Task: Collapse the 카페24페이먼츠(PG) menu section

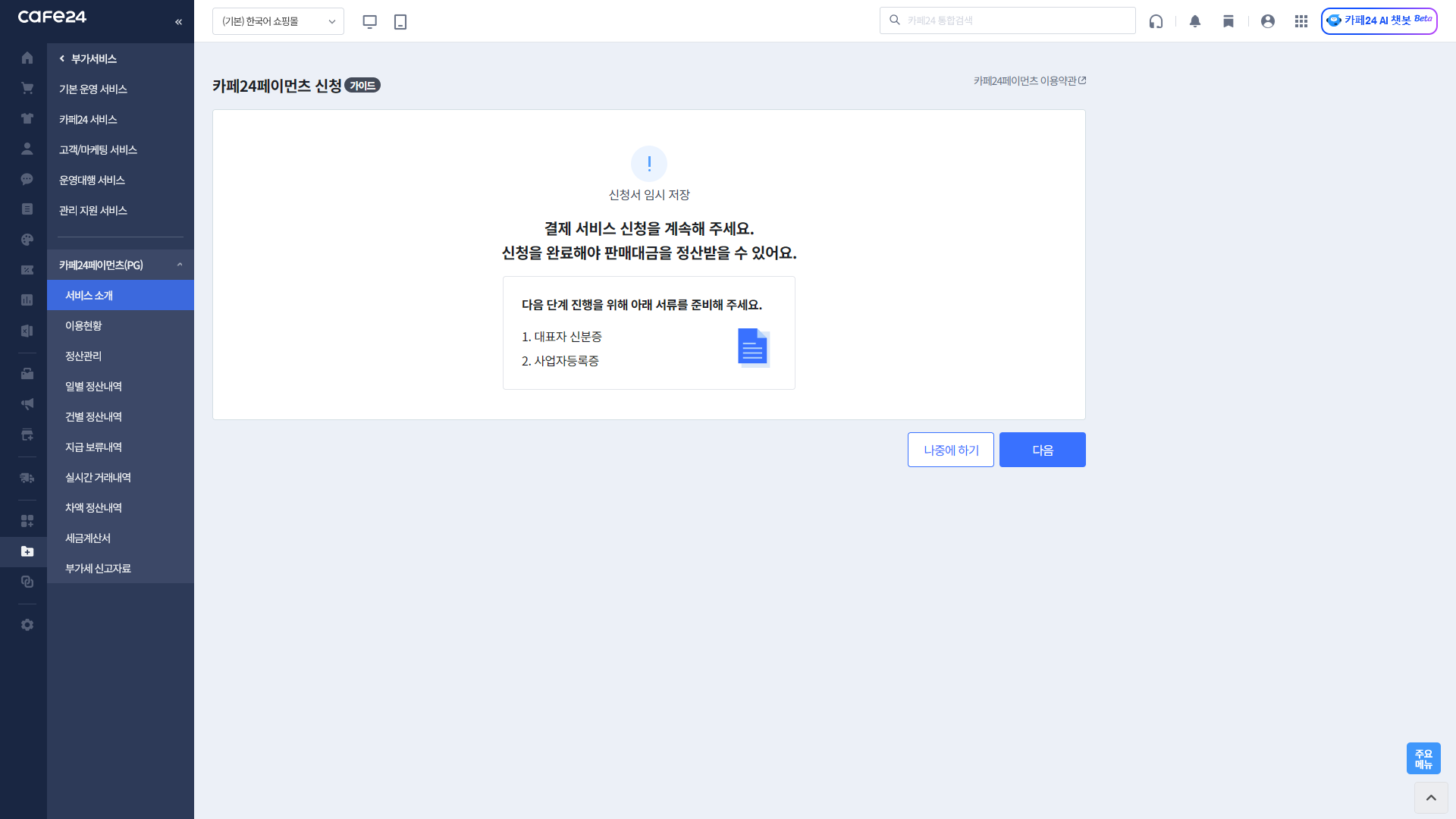Action: coord(180,265)
